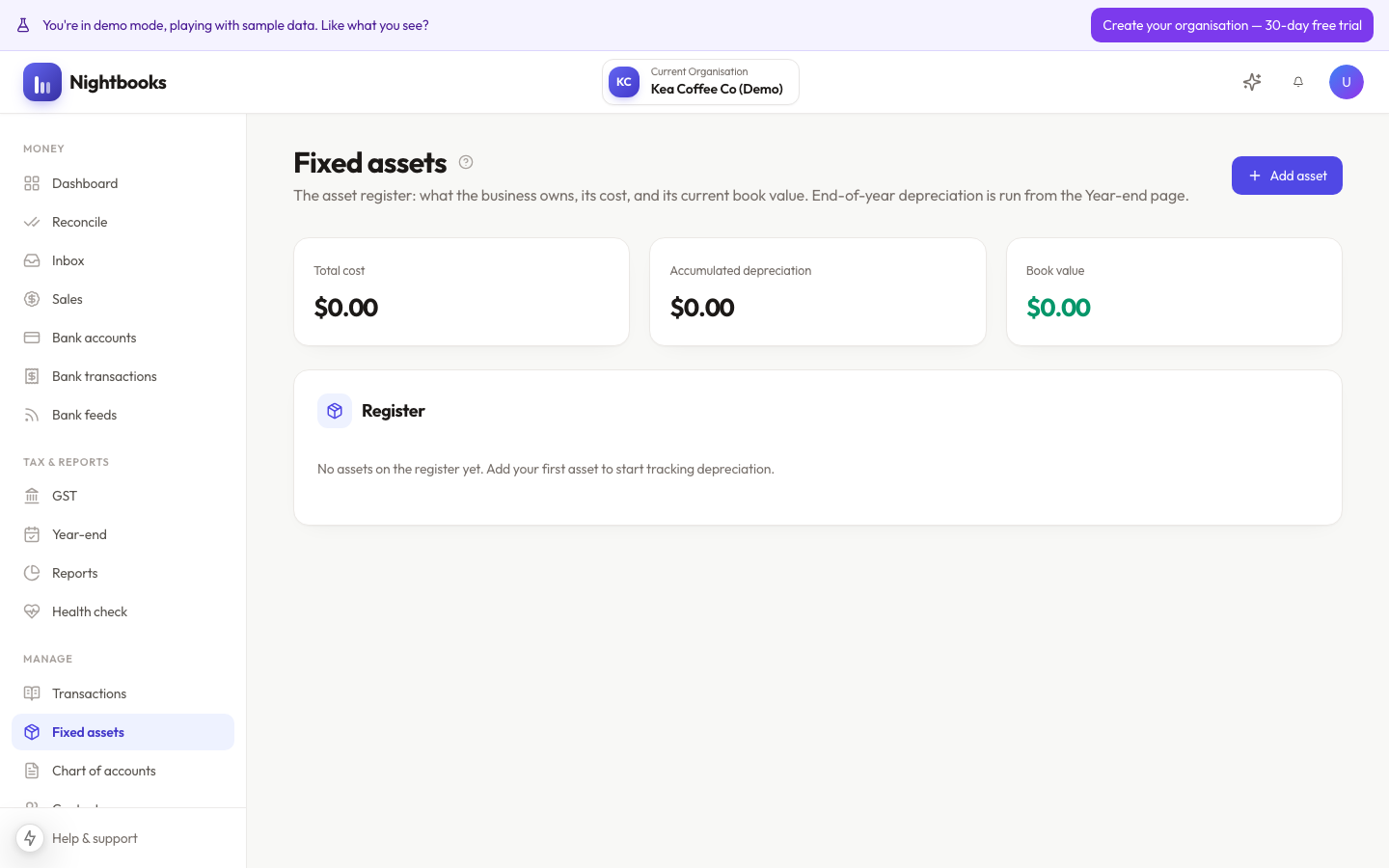Click the Nightbooks wordmark
1389x868 pixels.
118,82
